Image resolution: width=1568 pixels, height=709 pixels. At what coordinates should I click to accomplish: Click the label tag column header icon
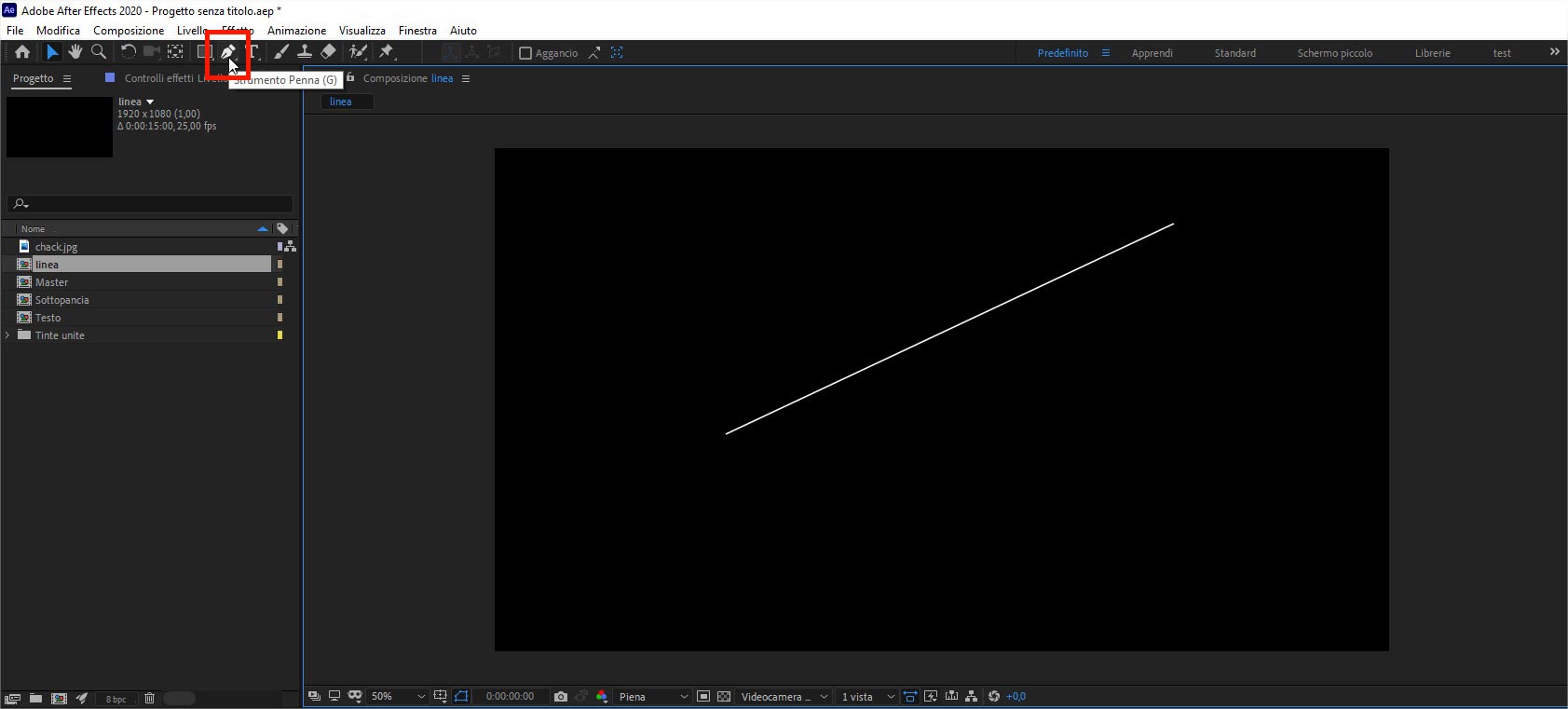coord(282,228)
